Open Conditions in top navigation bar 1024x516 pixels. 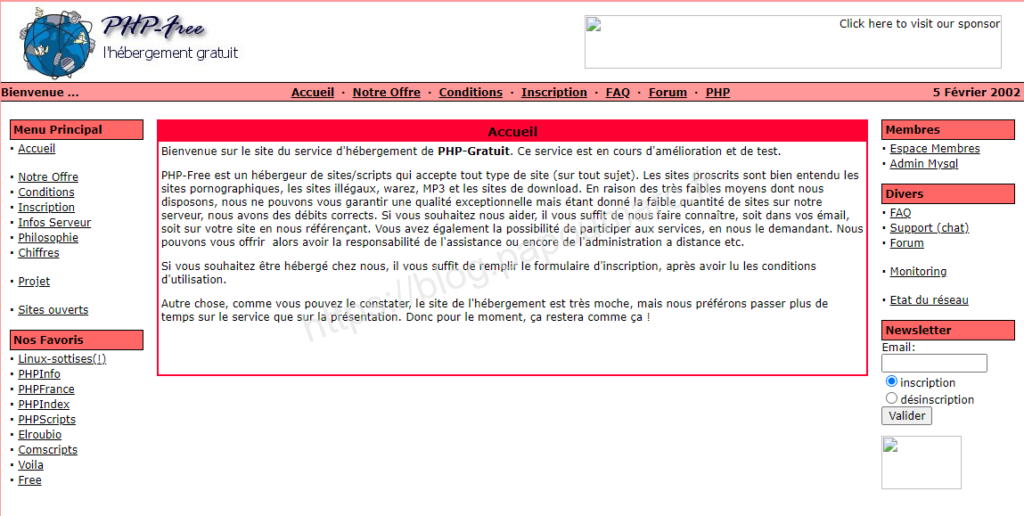coord(470,92)
